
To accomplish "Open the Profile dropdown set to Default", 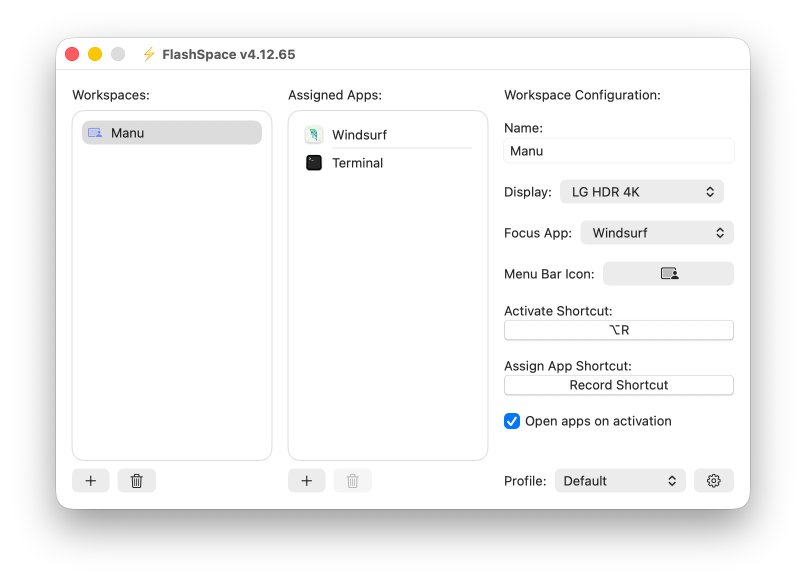I will (620, 481).
